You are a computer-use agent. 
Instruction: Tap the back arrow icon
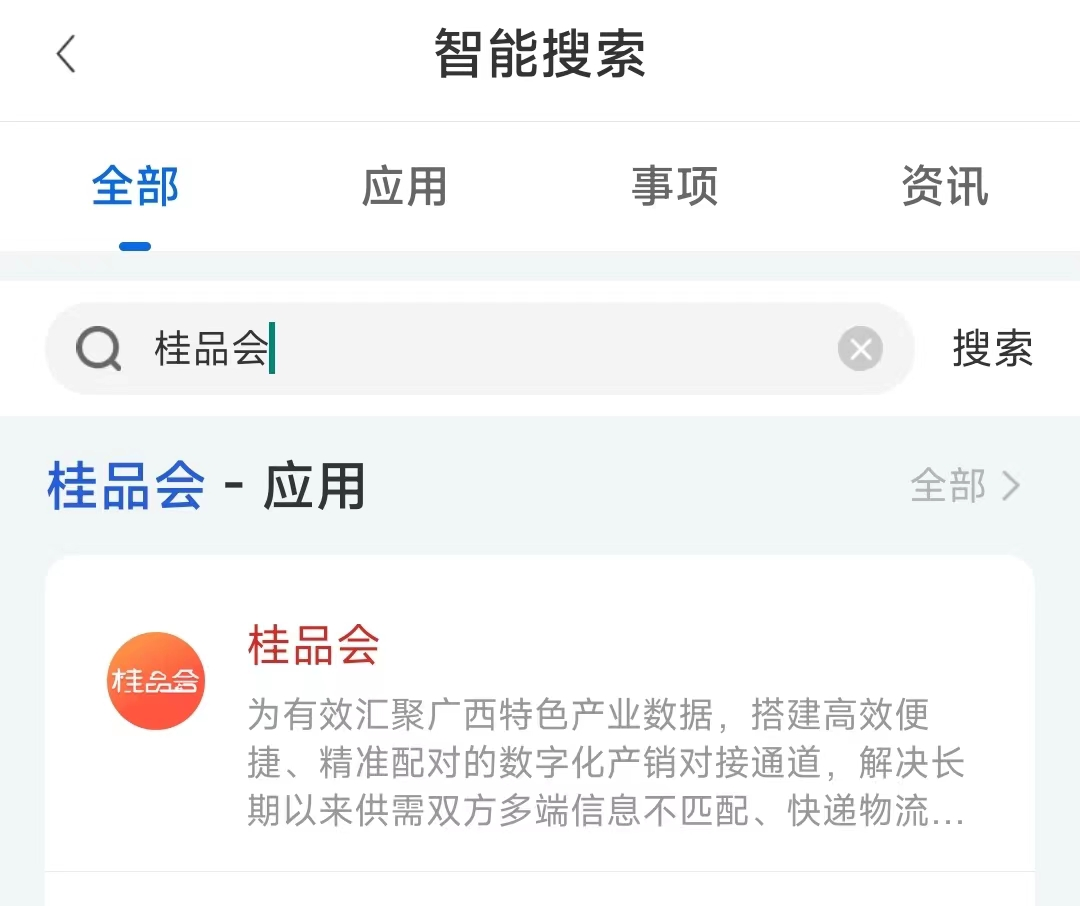(x=66, y=54)
